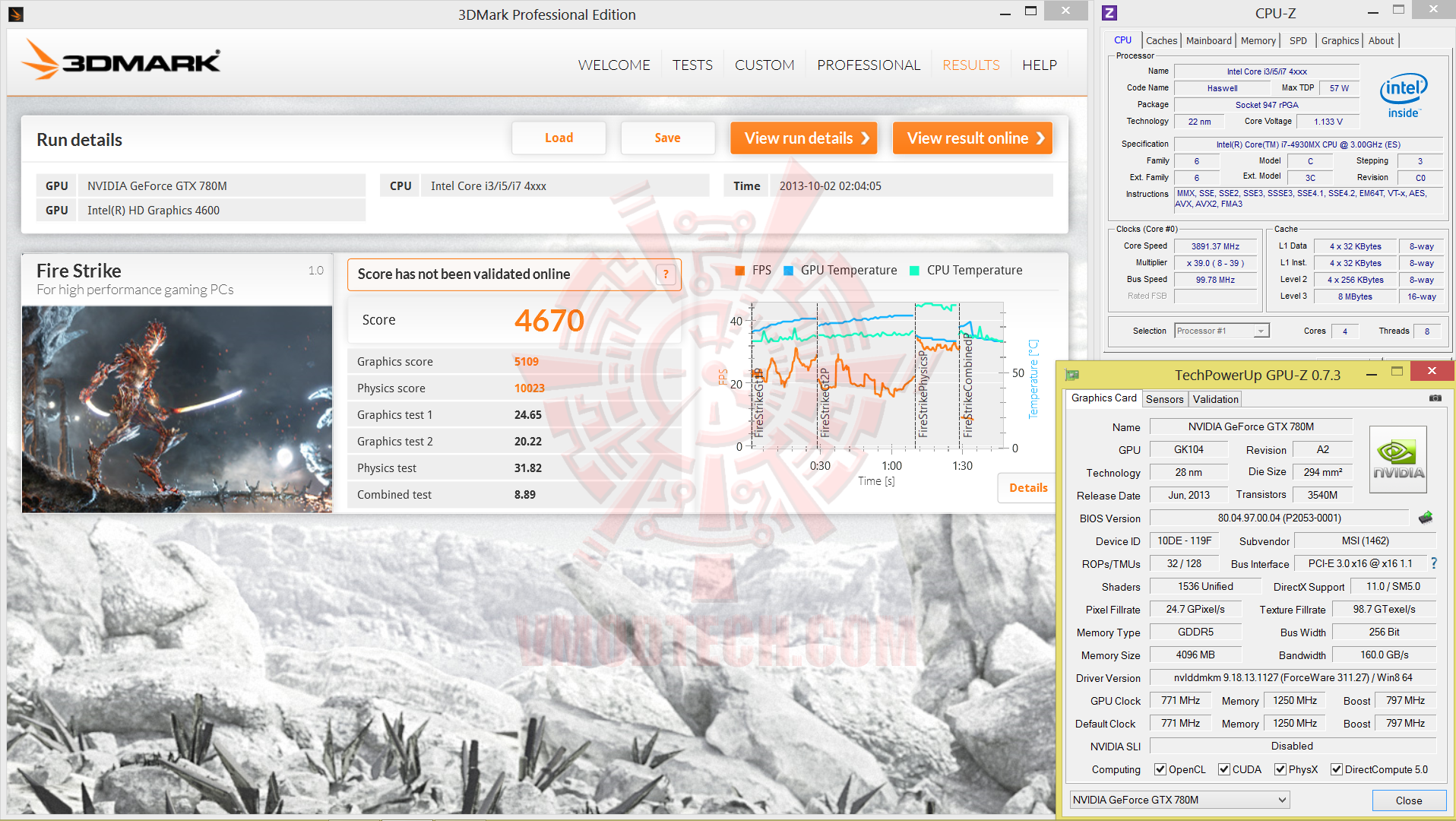
Task: Click the Fire Strike scene thumbnail
Action: 177,409
